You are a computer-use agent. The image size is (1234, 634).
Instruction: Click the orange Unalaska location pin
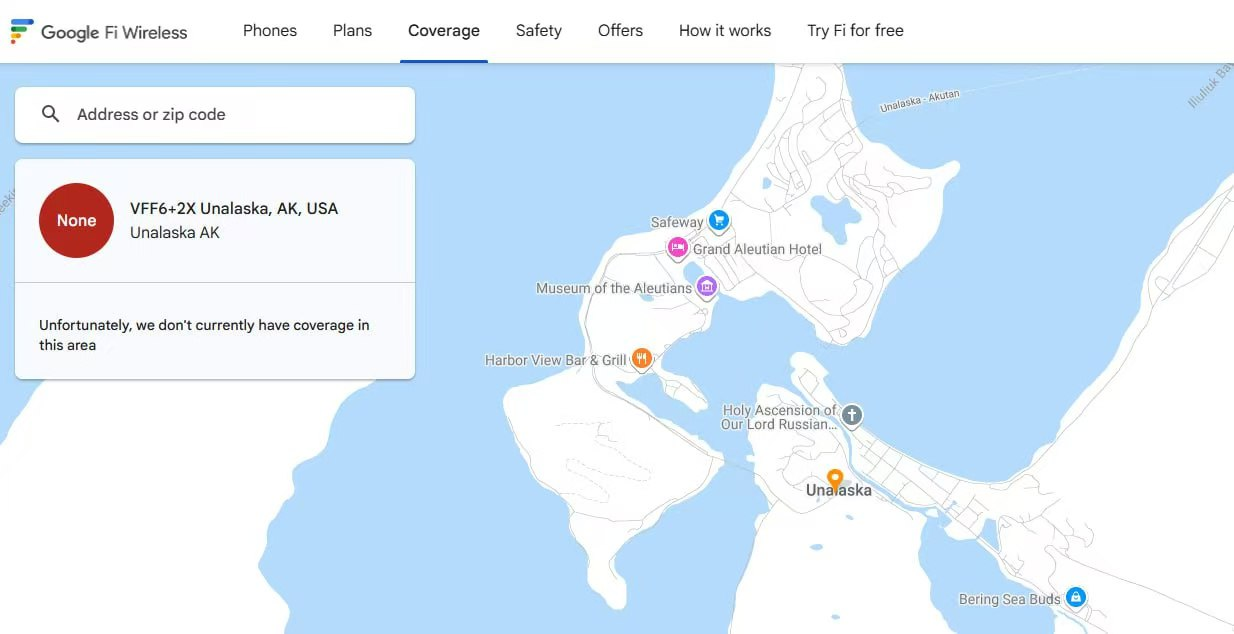tap(835, 480)
